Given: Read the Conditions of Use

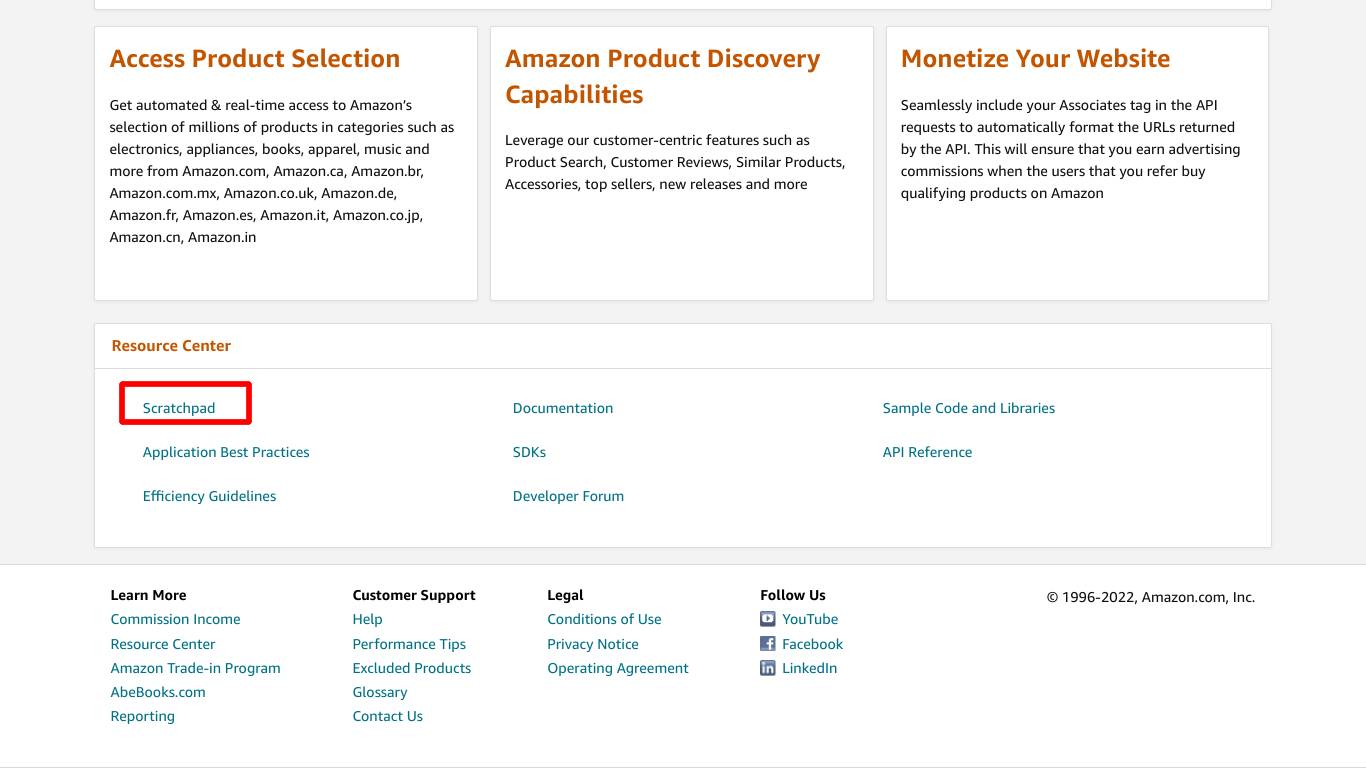Looking at the screenshot, I should pos(604,619).
